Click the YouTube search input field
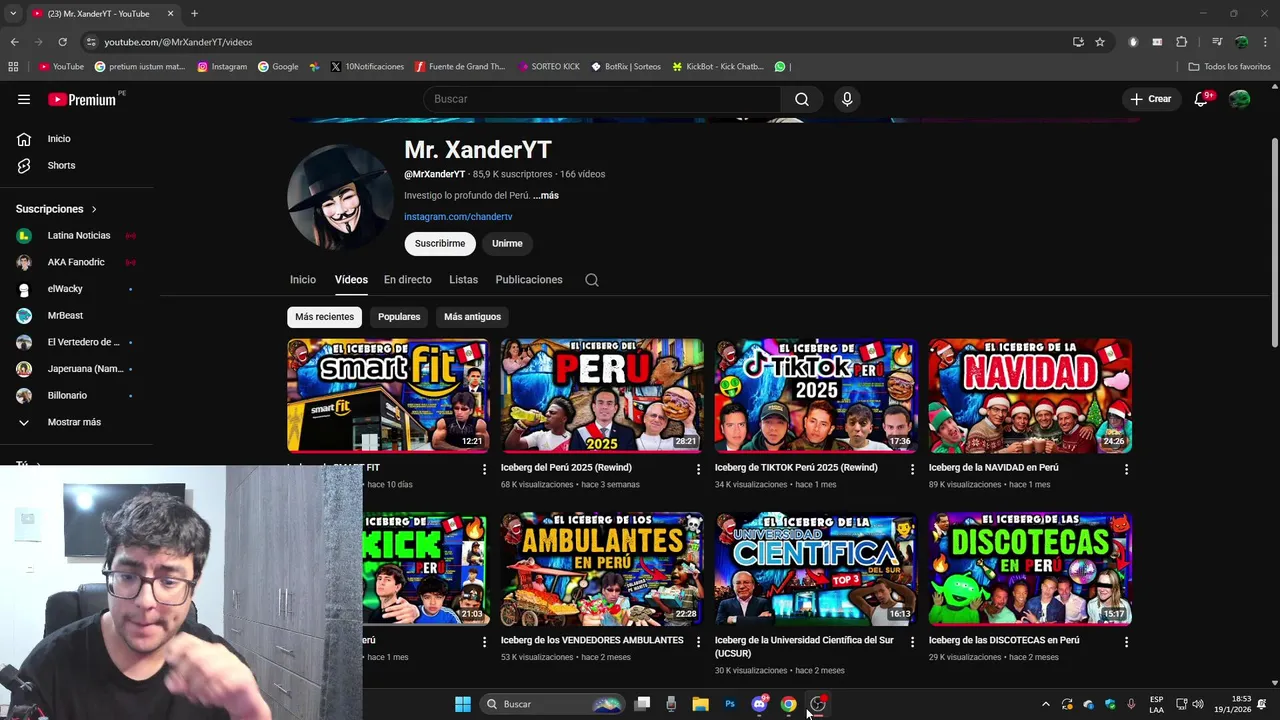Screen dimensions: 1280x720 coord(603,99)
